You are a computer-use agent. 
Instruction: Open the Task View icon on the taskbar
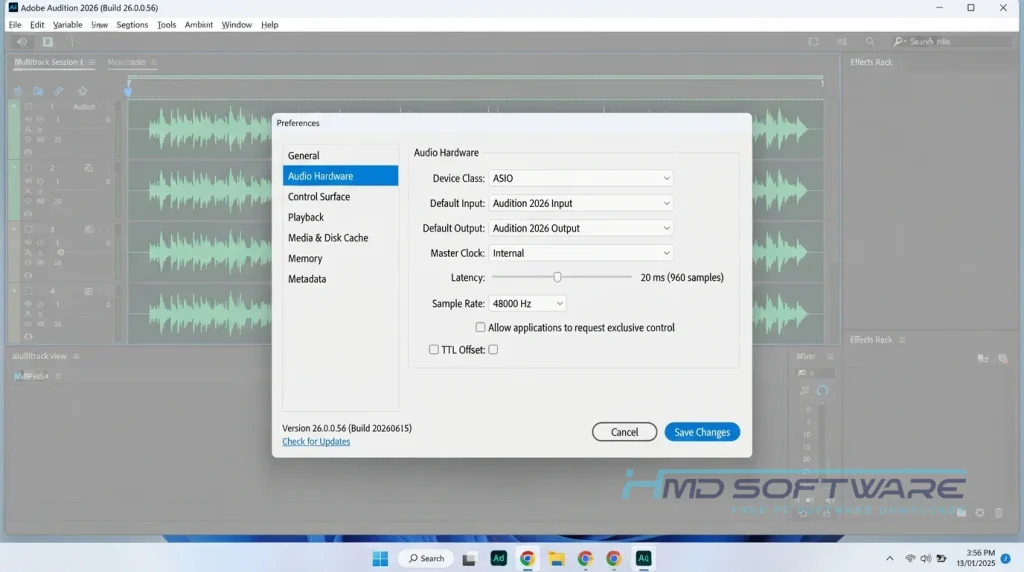point(469,558)
